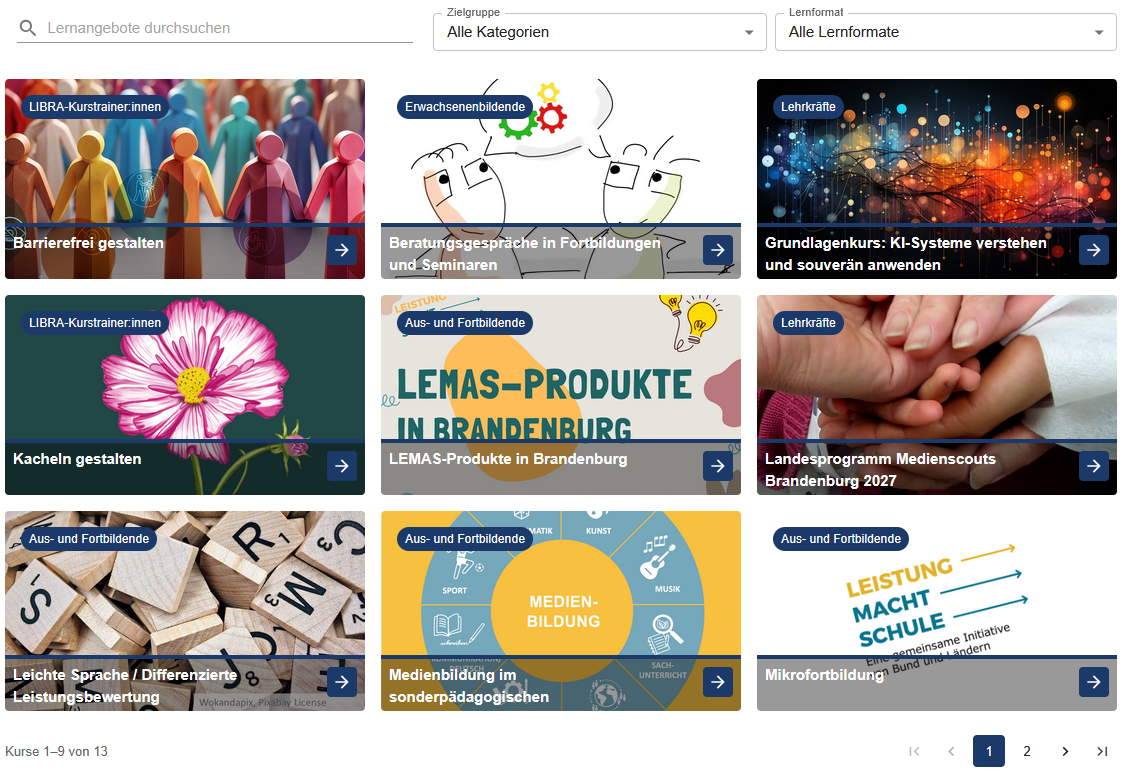Screen dimensions: 1134x769
Task: Expand the Zielgruppe Alle Kategorien dropdown
Action: click(x=600, y=32)
